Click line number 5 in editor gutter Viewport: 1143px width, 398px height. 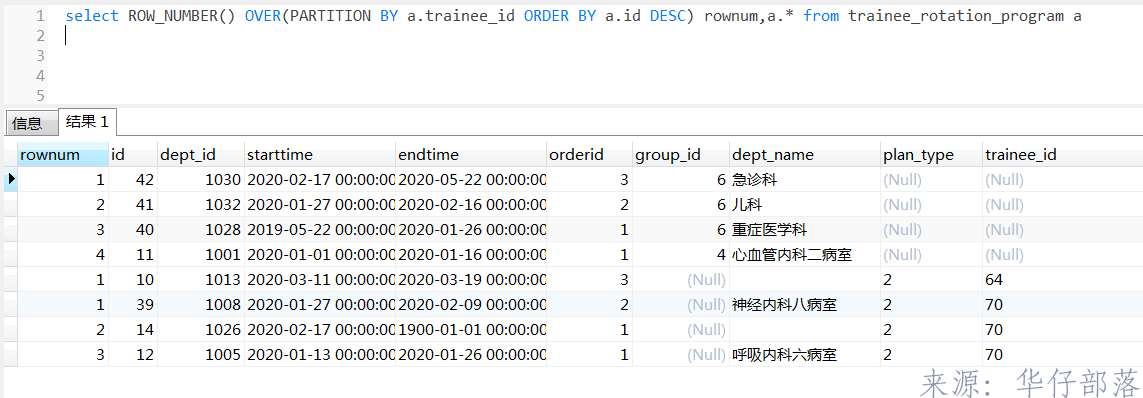[40, 95]
